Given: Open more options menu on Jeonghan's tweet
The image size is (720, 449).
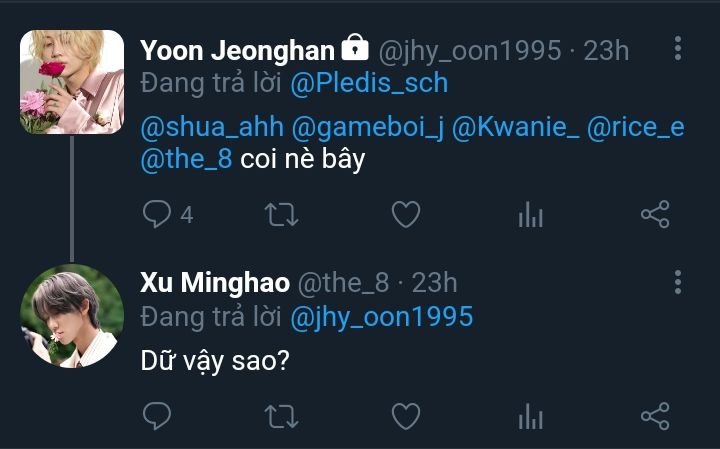Looking at the screenshot, I should [678, 48].
